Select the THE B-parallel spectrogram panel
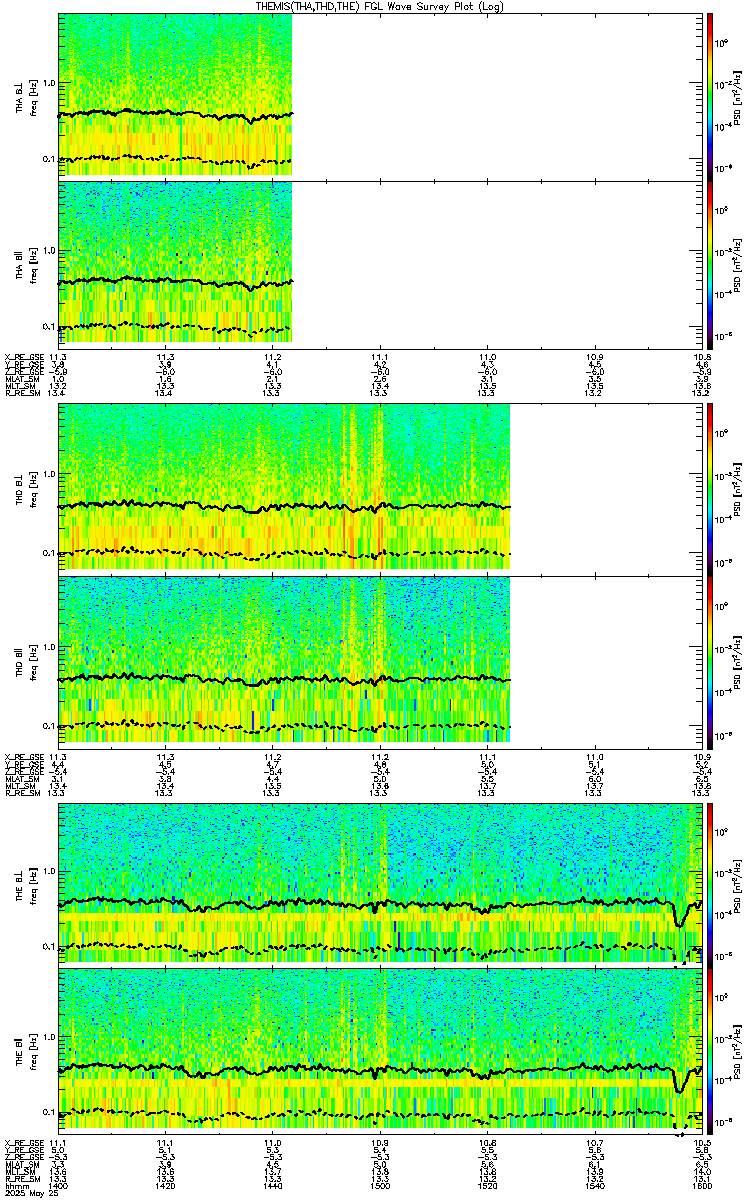This screenshot has width=750, height=1200. 380,1050
